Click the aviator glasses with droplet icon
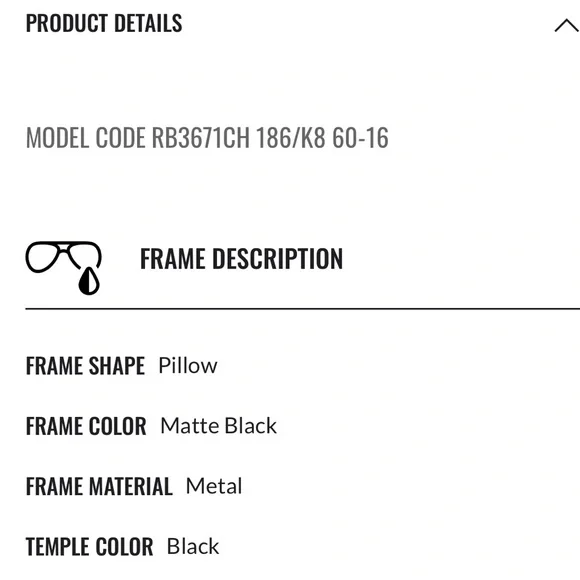Image resolution: width=580 pixels, height=580 pixels. click(x=64, y=268)
